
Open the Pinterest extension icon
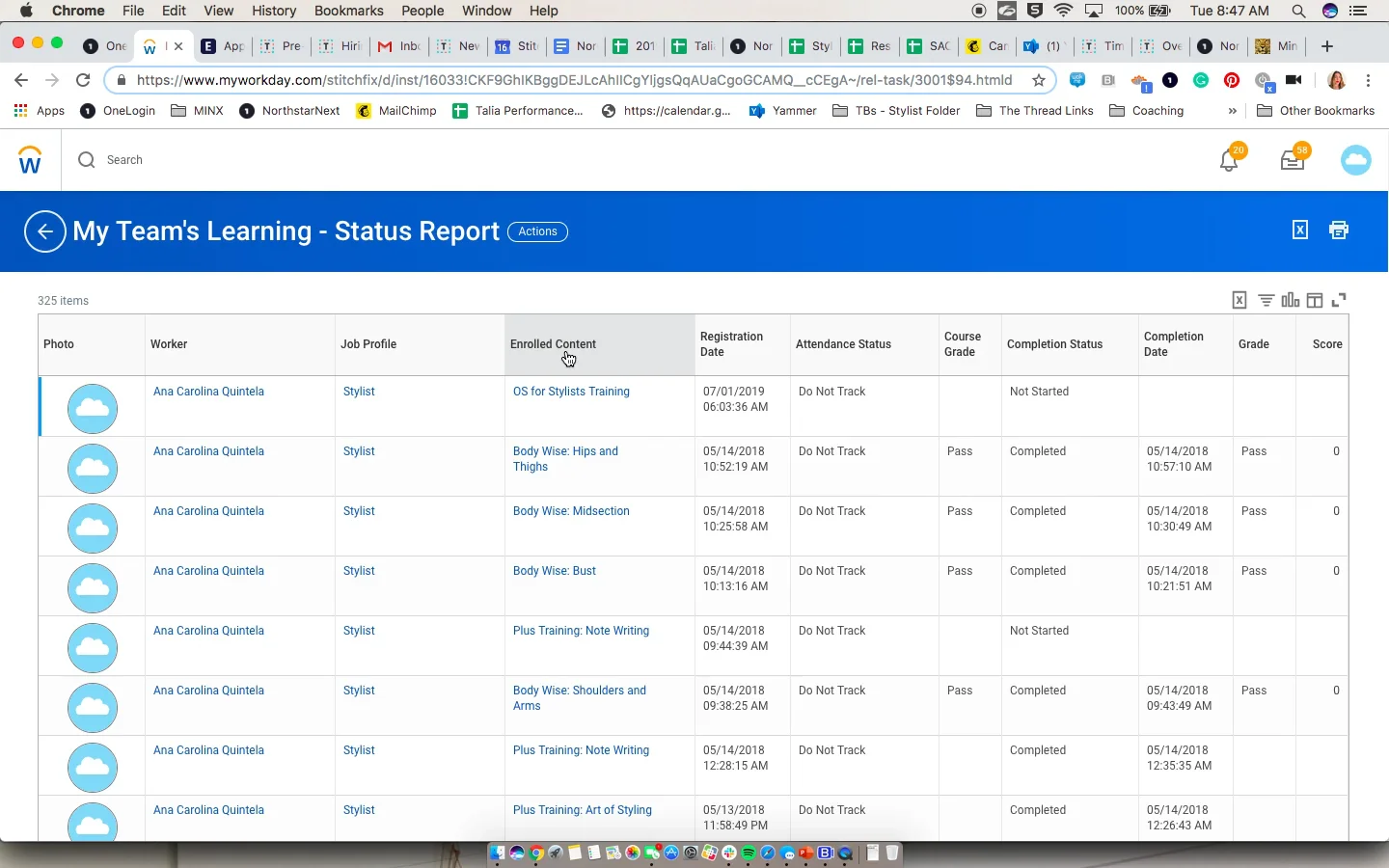point(1232,80)
